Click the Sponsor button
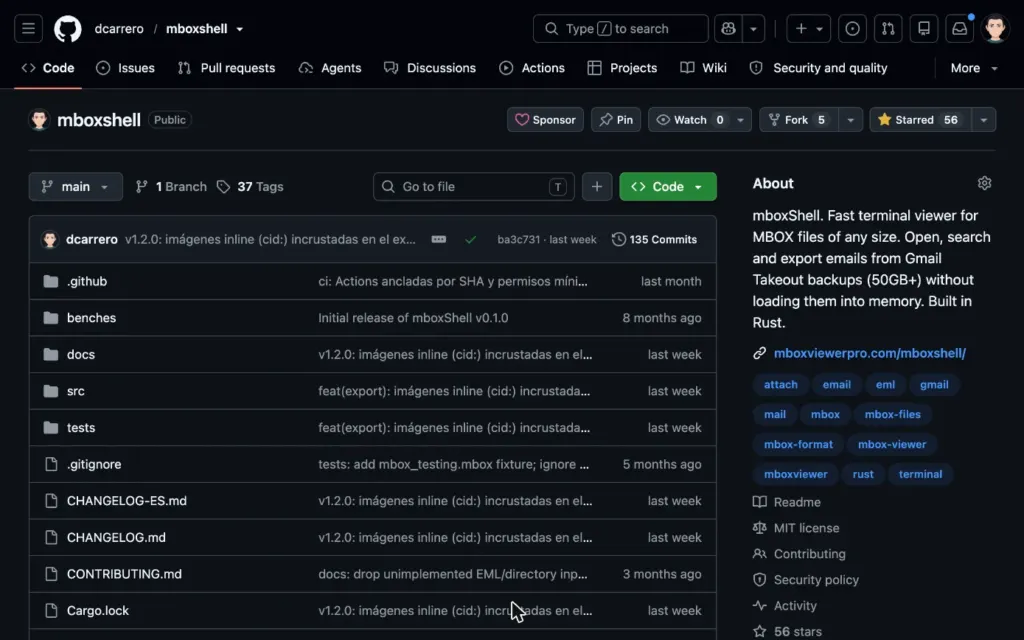This screenshot has height=640, width=1024. (x=545, y=120)
